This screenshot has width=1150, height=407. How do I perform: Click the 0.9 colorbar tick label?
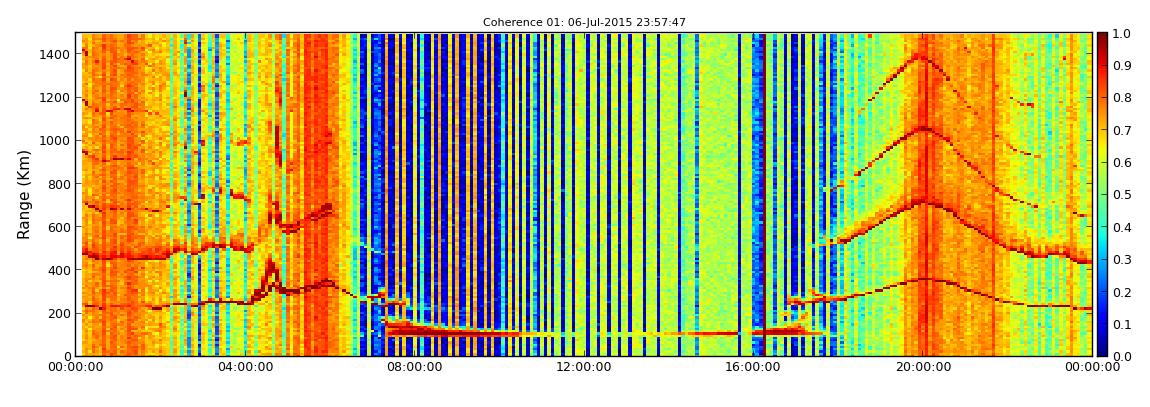pos(1122,66)
